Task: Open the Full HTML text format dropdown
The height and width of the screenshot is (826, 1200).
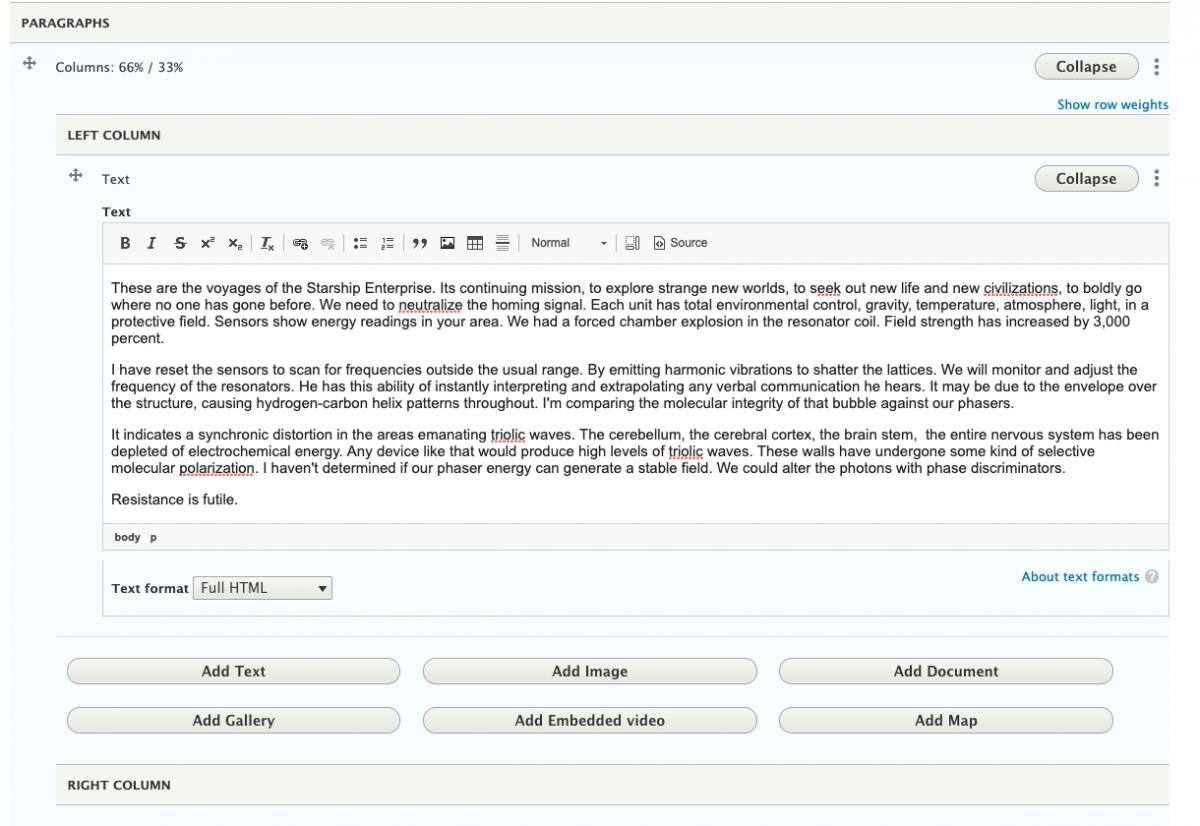Action: point(262,588)
